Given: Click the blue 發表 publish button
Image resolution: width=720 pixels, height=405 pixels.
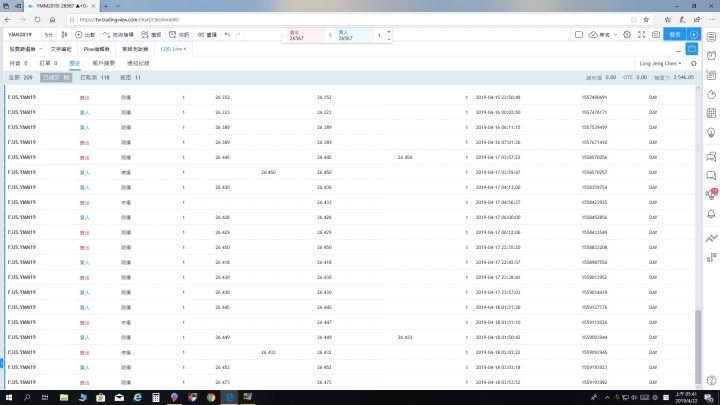Looking at the screenshot, I should 675,34.
